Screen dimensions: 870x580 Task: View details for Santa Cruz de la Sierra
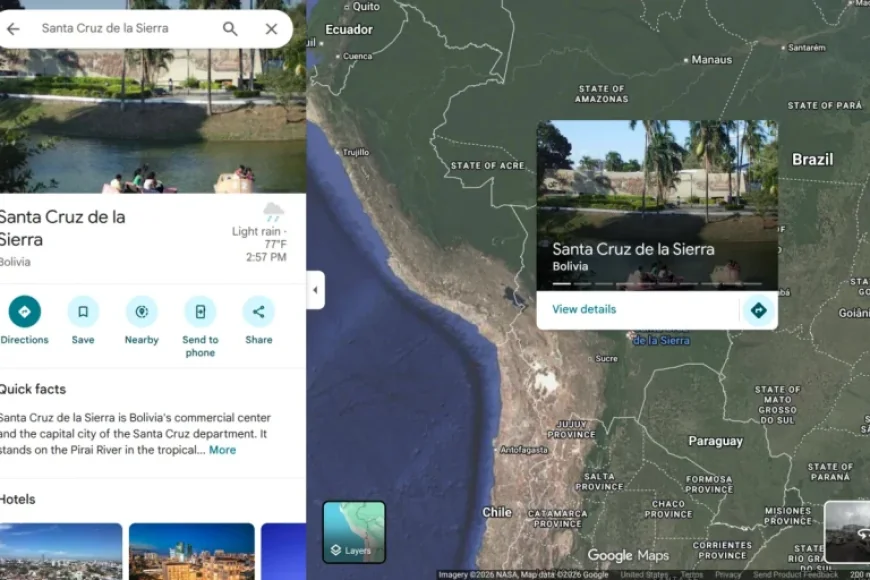click(x=583, y=310)
